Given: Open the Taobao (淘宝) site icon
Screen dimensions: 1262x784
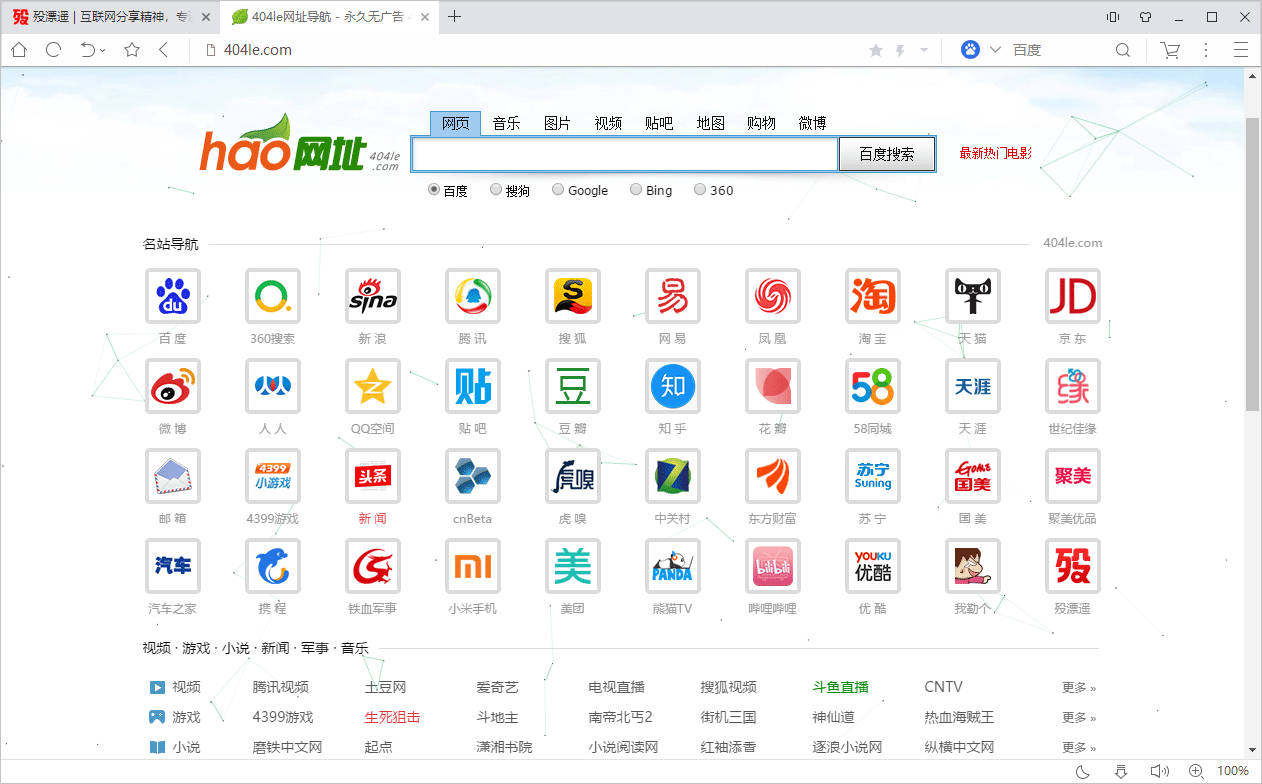Looking at the screenshot, I should click(873, 296).
